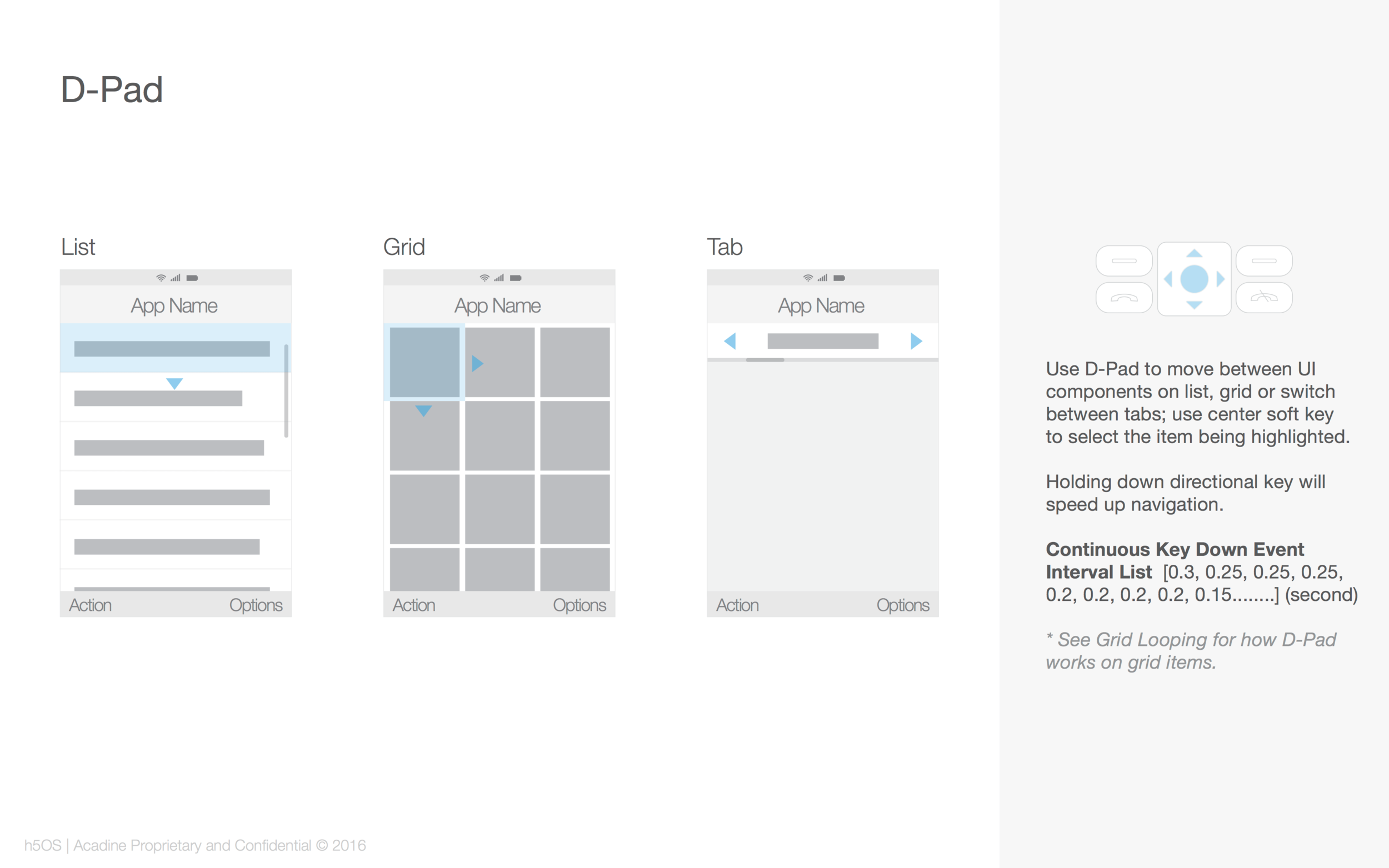Click the top-left soft key on keypad

(1124, 260)
